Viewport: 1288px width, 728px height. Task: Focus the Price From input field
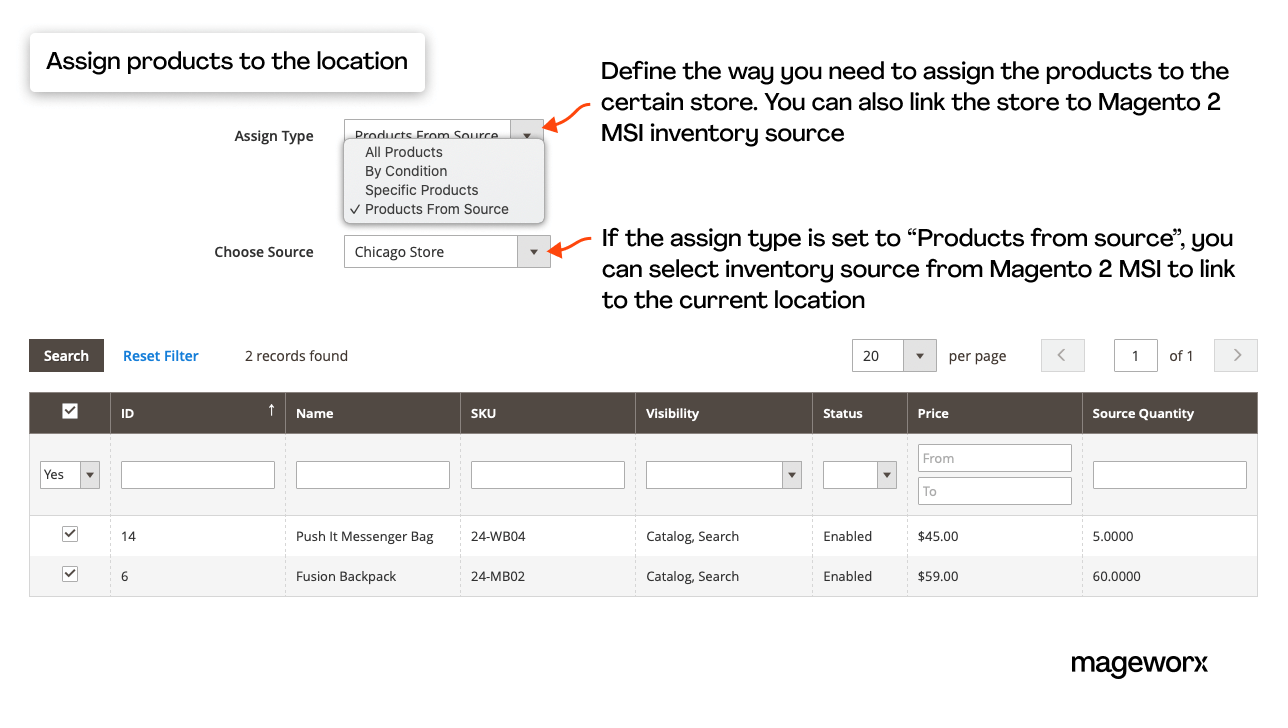point(994,458)
